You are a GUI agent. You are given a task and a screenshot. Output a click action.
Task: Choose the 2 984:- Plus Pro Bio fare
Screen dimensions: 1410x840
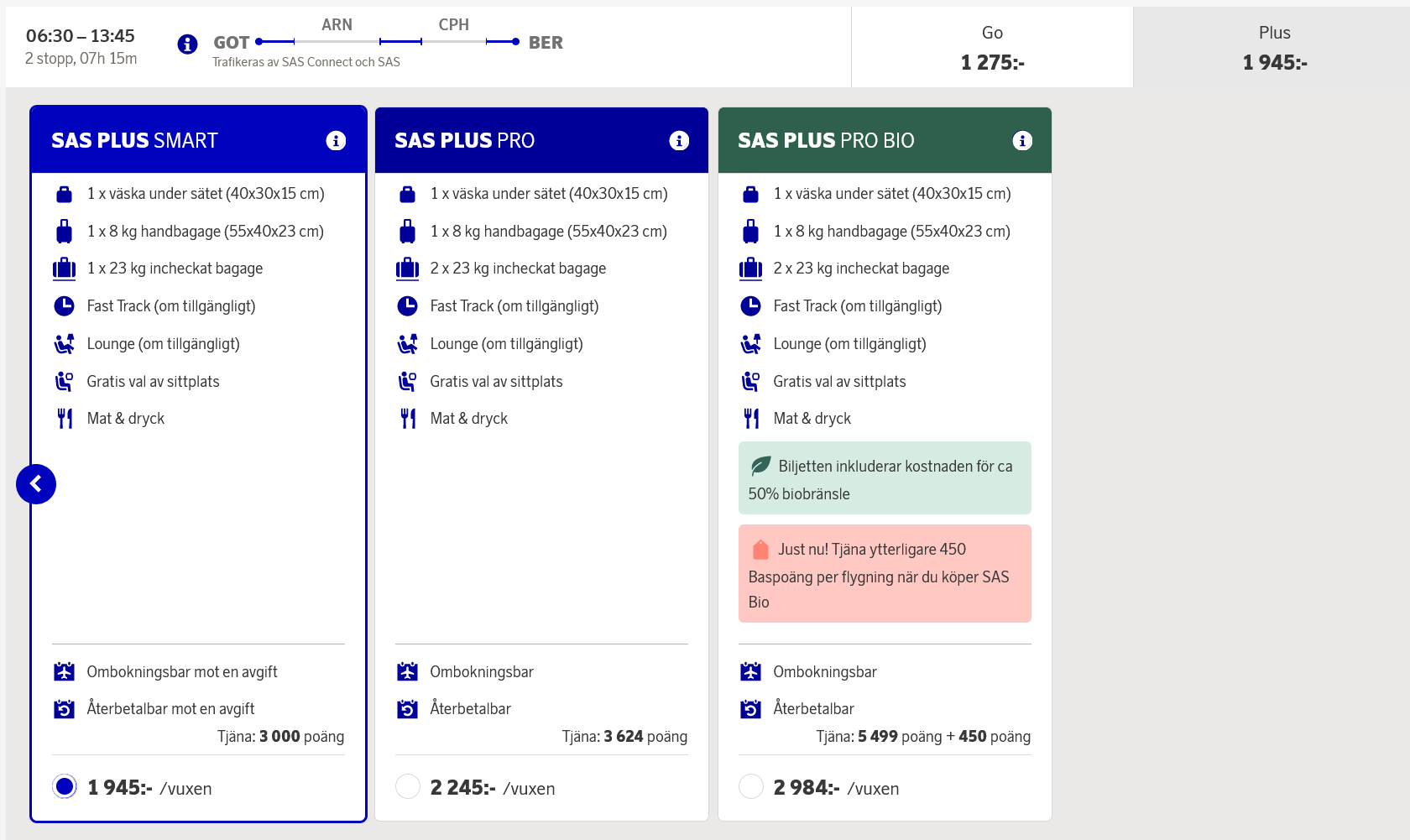click(751, 787)
